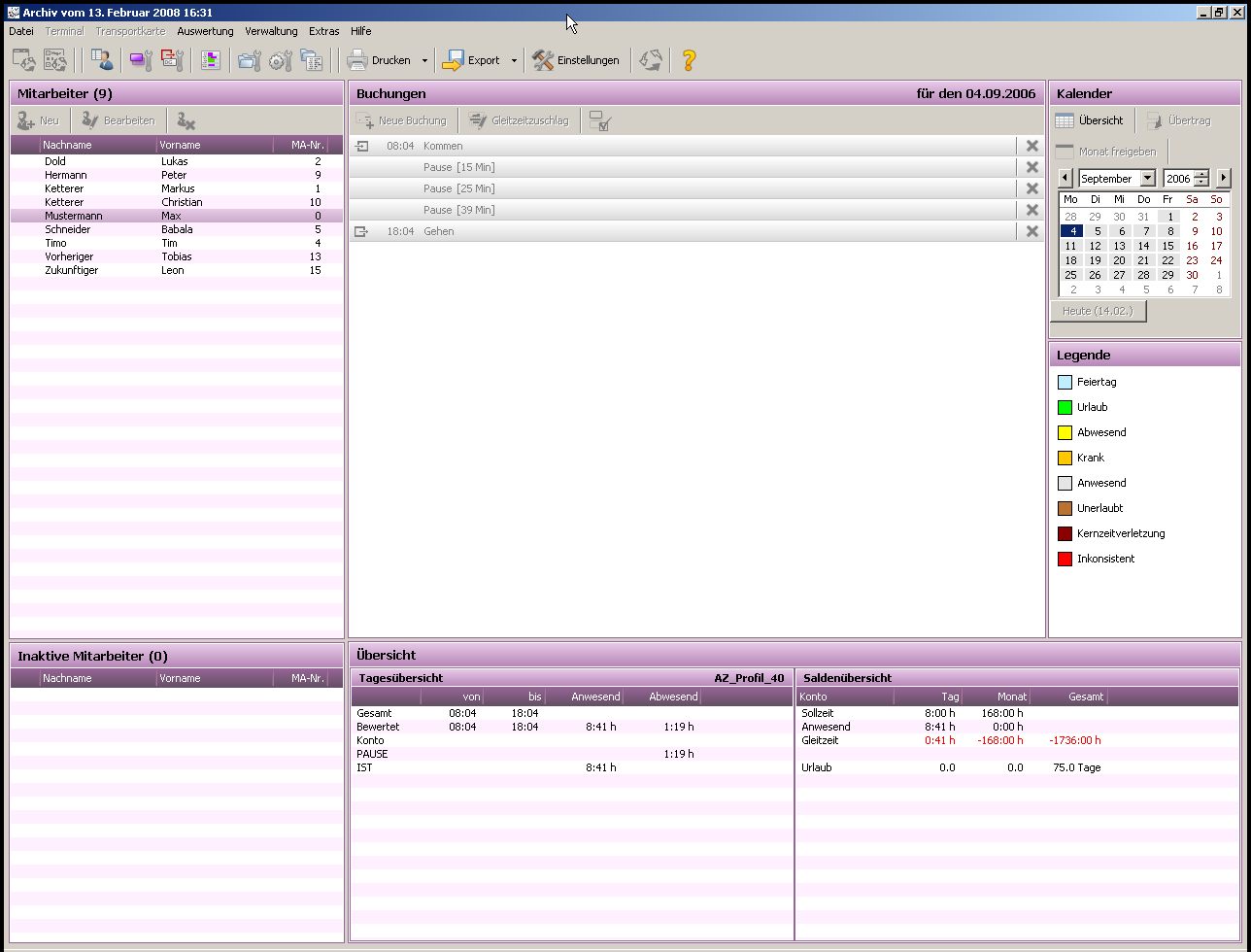Screen dimensions: 1251x952
Task: Click the grid sync icon in the toolbar
Action: pyautogui.click(x=55, y=60)
